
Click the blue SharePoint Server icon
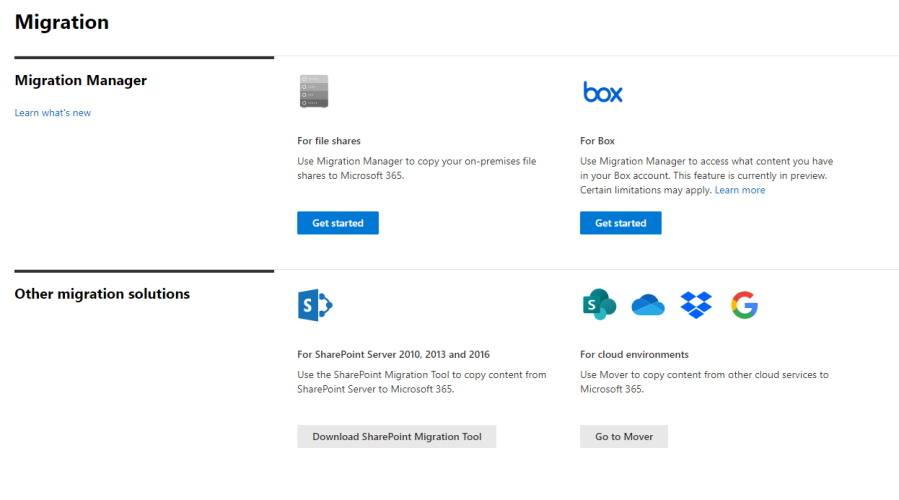[x=314, y=305]
